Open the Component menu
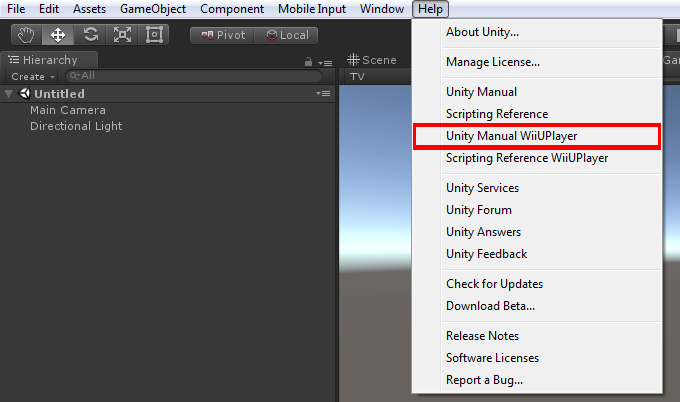 [x=232, y=9]
